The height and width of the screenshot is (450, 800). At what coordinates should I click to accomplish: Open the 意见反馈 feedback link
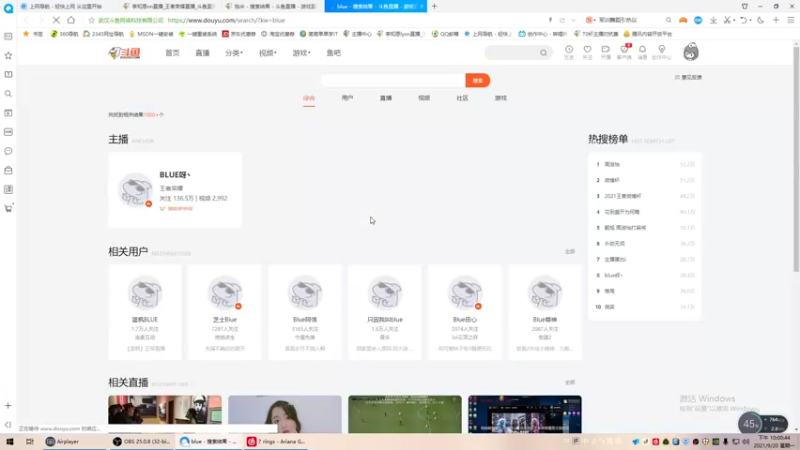689,78
